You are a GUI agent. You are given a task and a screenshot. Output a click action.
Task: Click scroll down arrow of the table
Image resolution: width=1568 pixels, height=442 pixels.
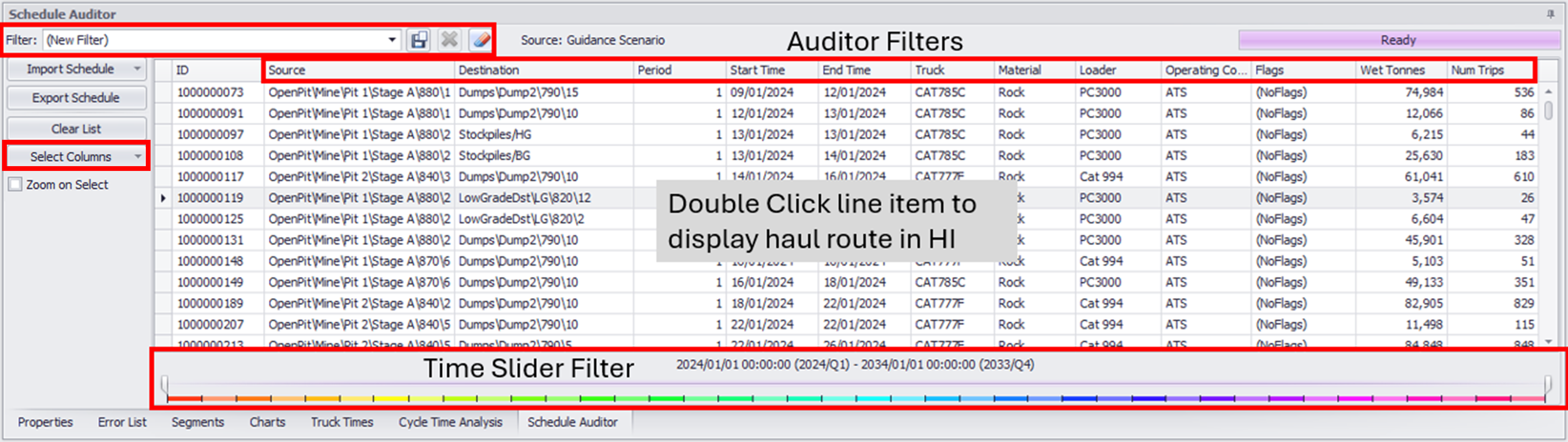1548,342
